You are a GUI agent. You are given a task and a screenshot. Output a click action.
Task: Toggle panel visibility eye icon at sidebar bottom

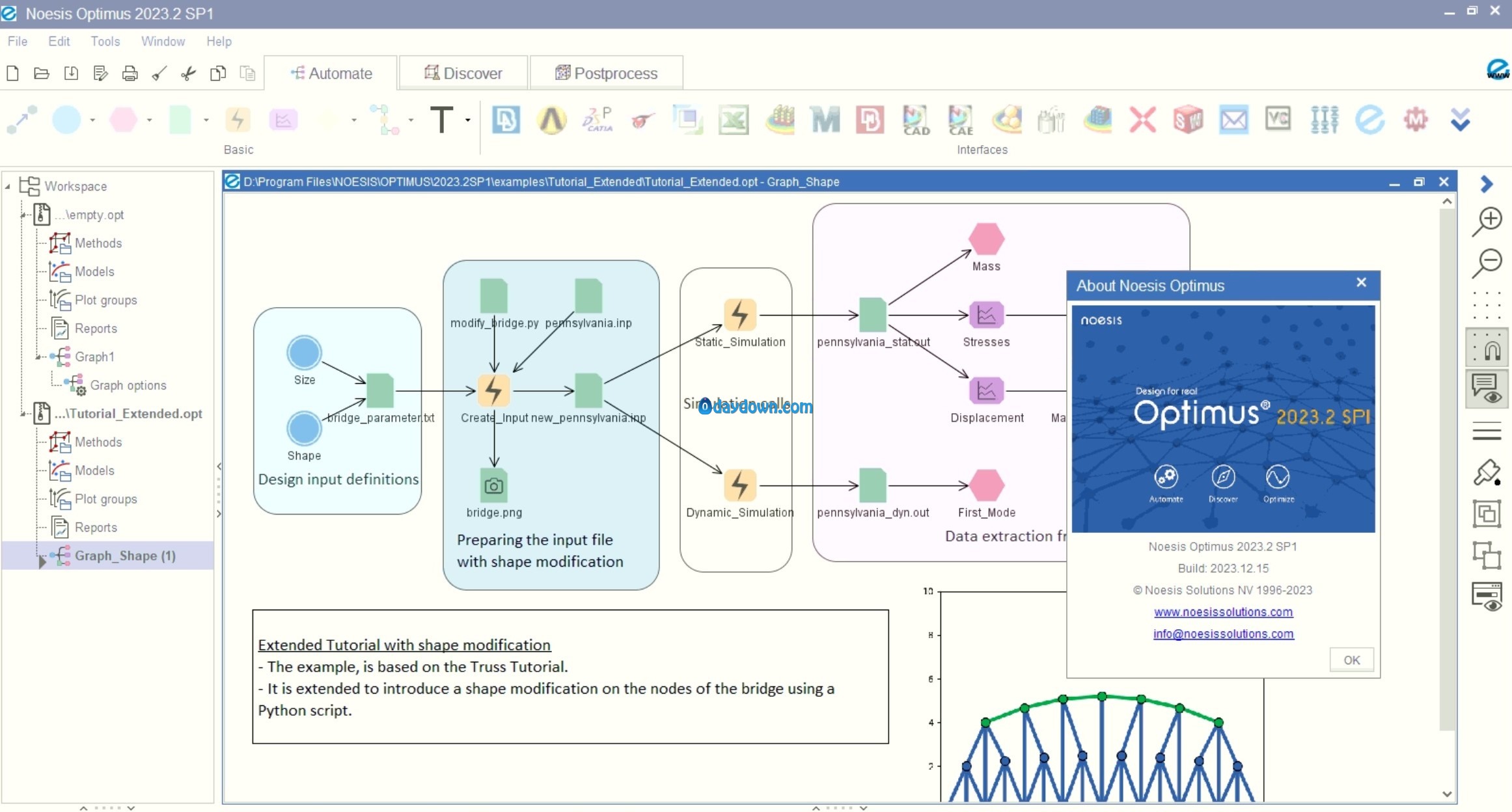1487,597
